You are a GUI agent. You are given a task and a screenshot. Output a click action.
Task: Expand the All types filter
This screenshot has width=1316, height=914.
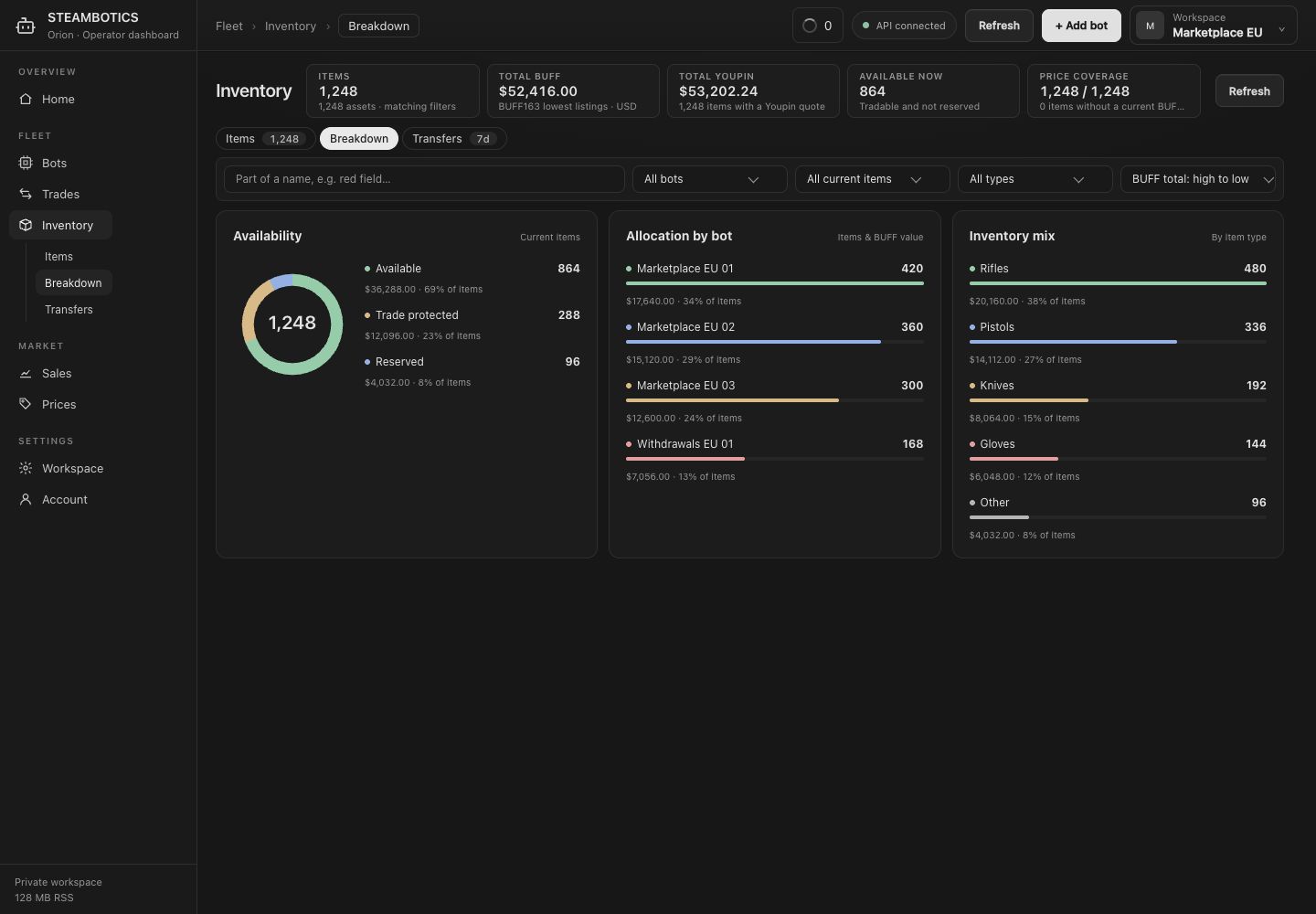click(x=1035, y=179)
